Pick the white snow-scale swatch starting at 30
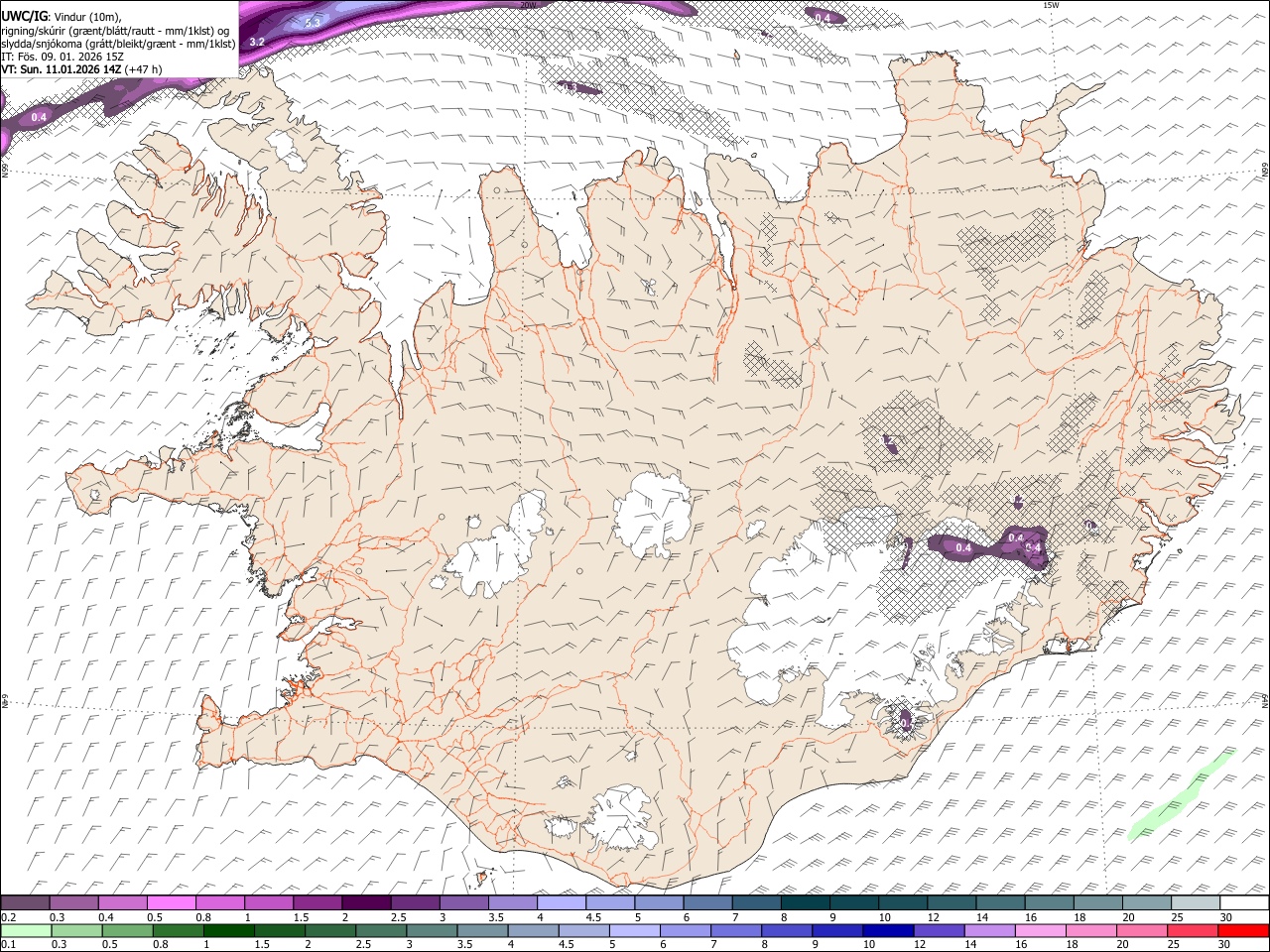 point(1244,903)
